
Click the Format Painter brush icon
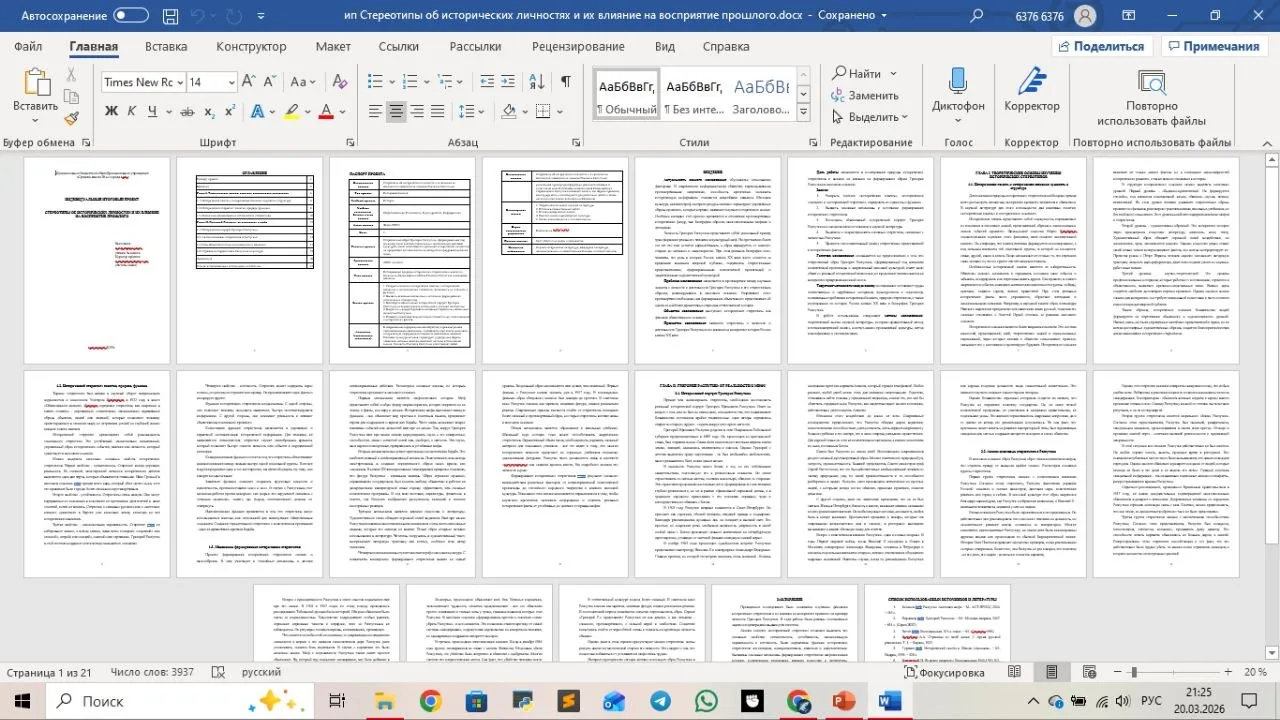71,119
